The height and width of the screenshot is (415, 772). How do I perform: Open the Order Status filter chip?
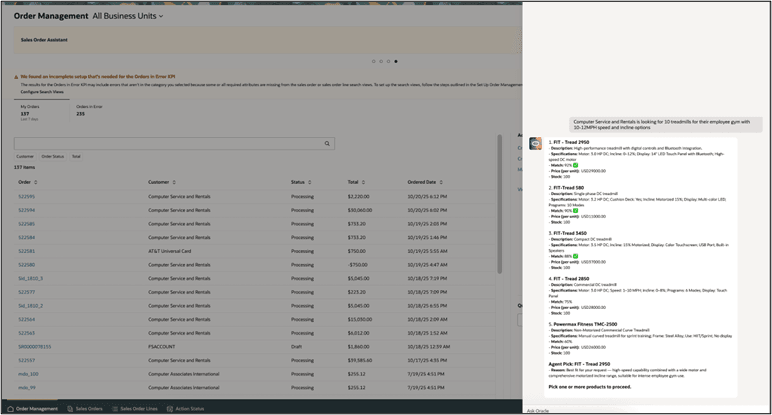coord(53,157)
